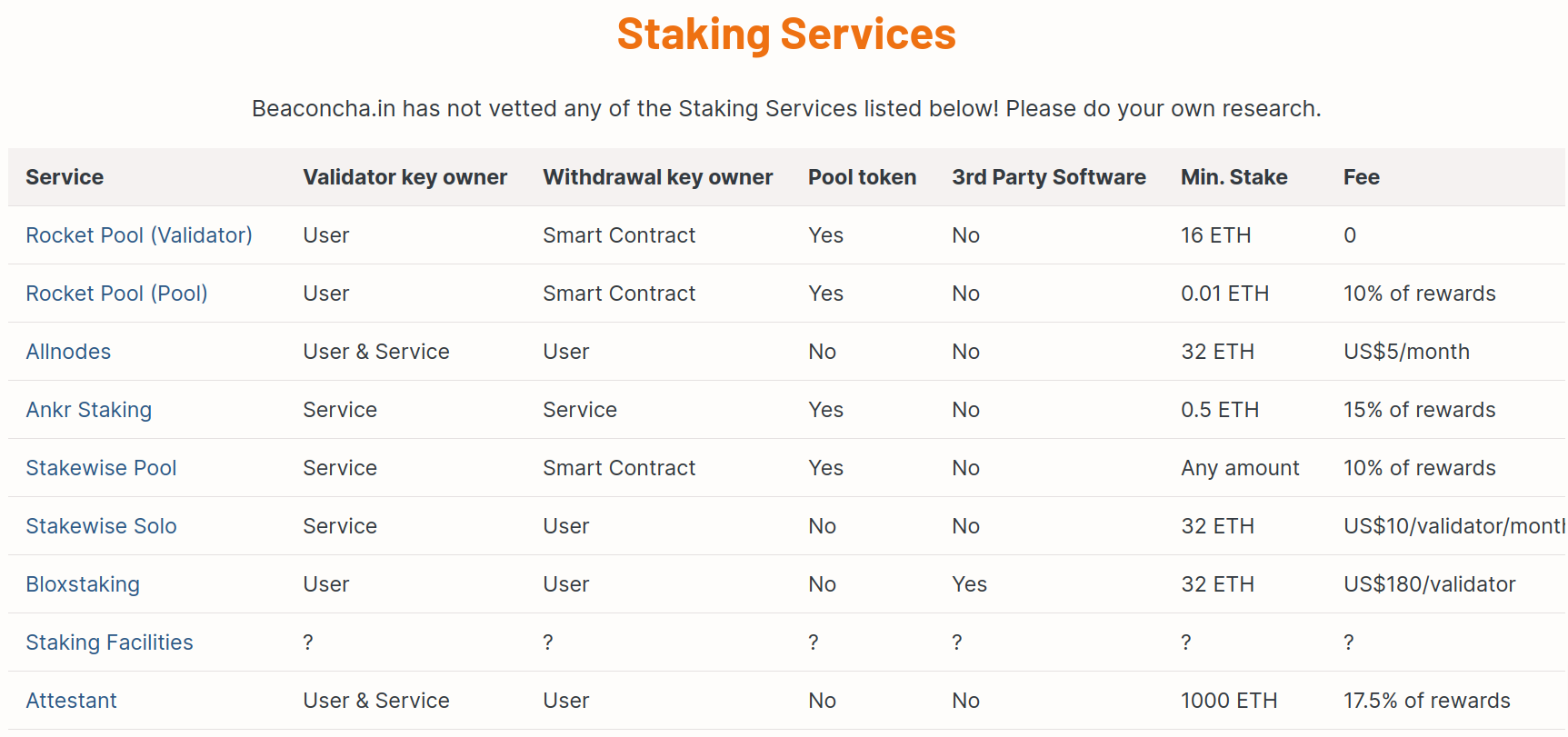
Task: Open the Rocket Pool (Validator) link
Action: pos(139,235)
